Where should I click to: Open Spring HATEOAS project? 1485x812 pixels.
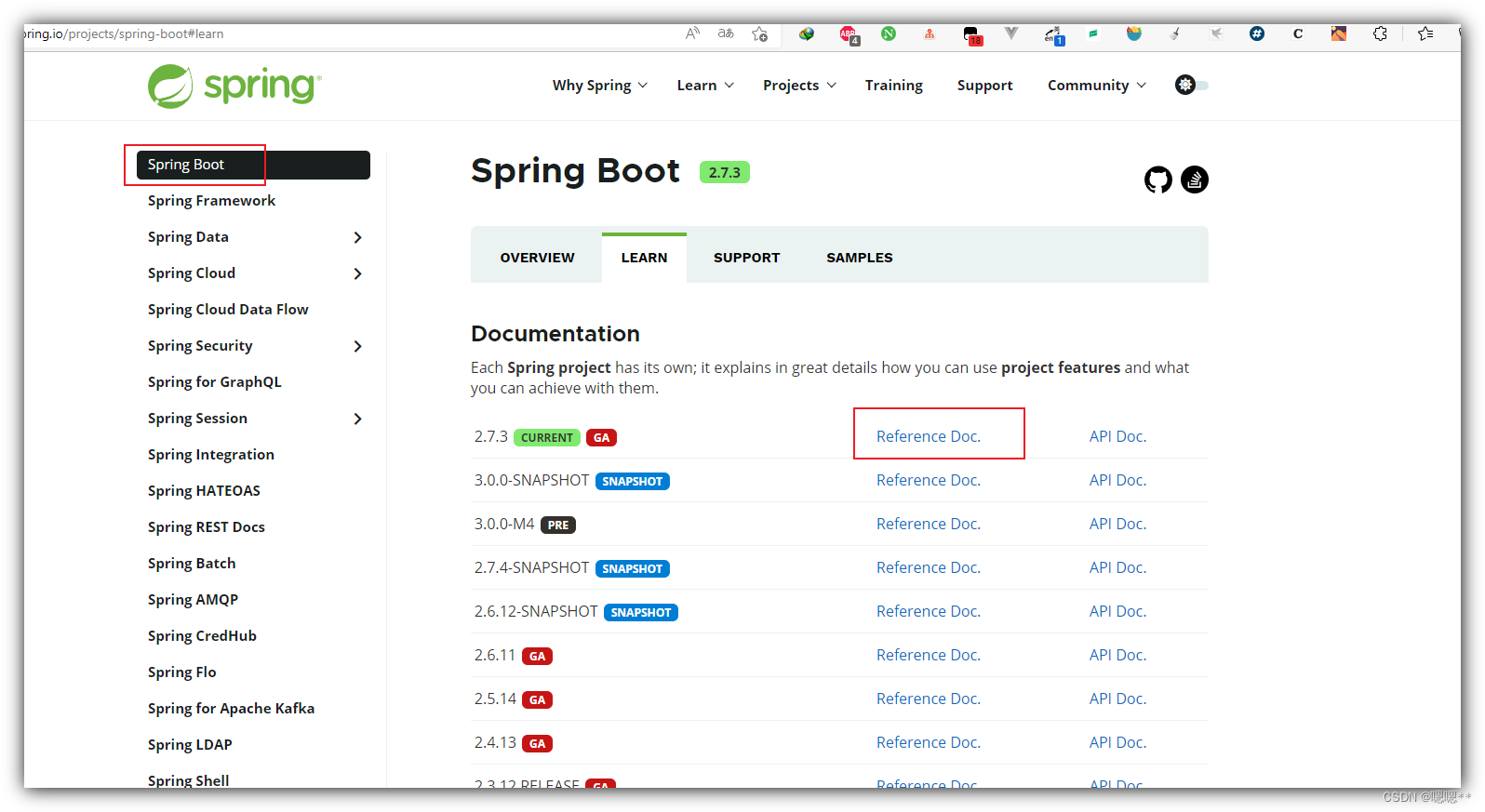pyautogui.click(x=204, y=491)
